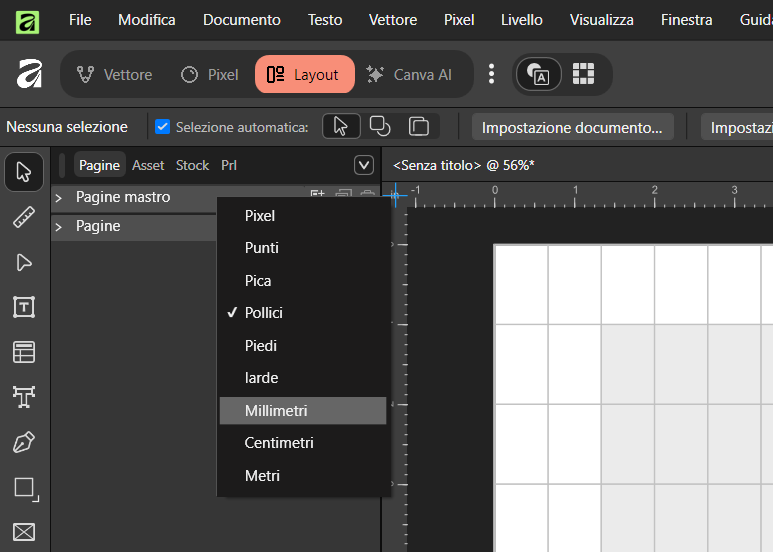Open the File menu
This screenshot has height=552, width=773.
(80, 20)
